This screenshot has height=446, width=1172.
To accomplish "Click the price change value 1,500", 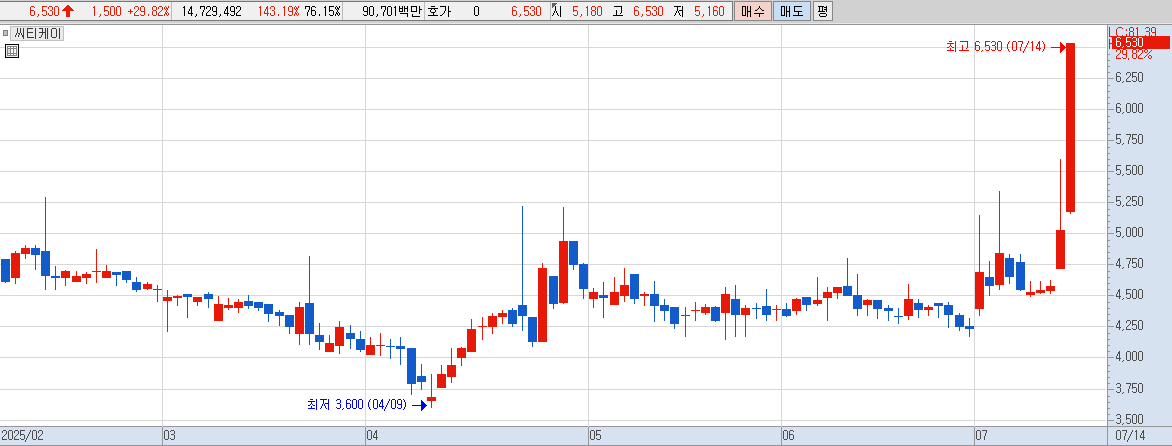I will click(x=107, y=11).
